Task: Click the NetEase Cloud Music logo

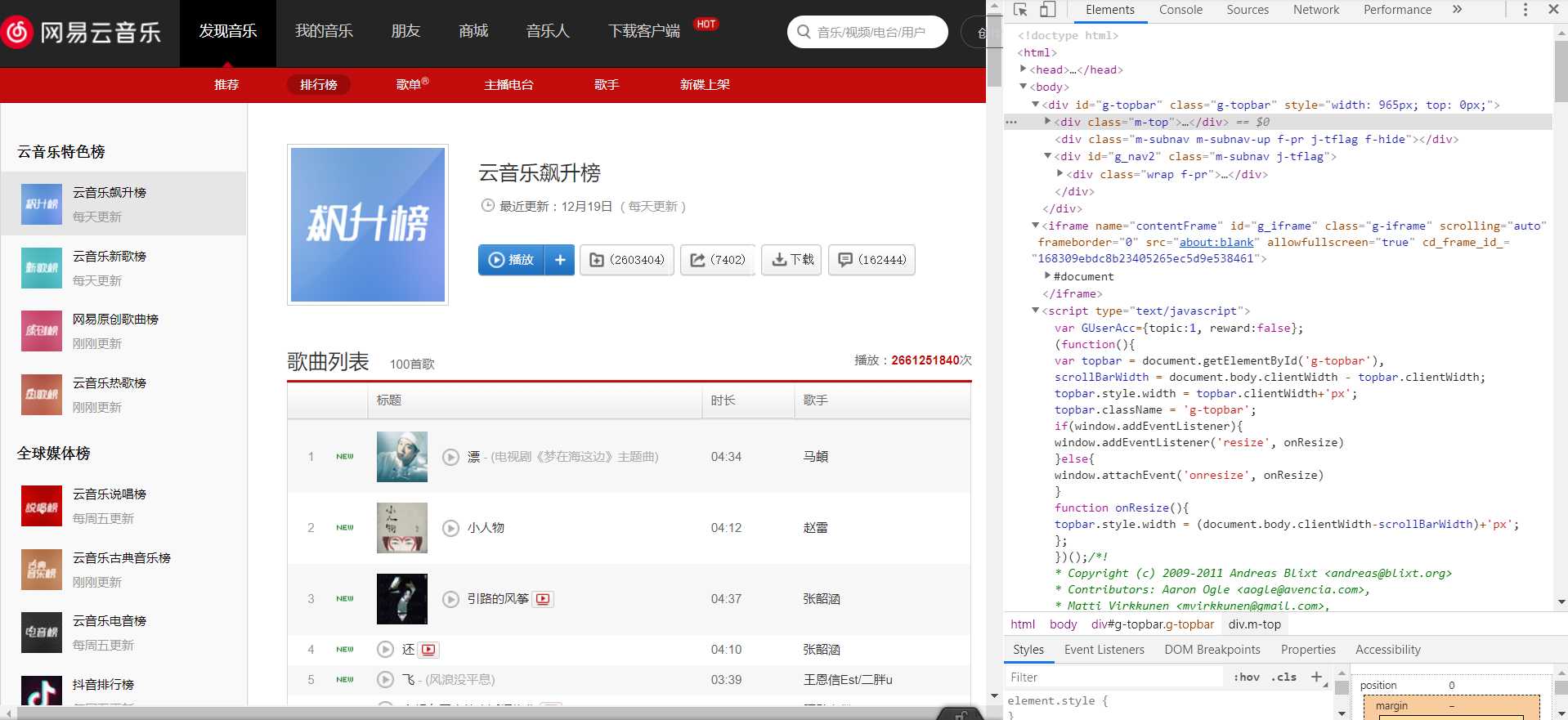Action: tap(82, 33)
